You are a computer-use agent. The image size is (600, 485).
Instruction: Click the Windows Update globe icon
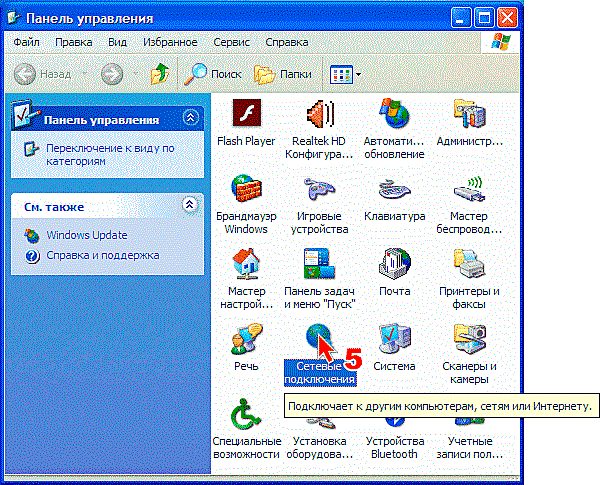tap(32, 236)
